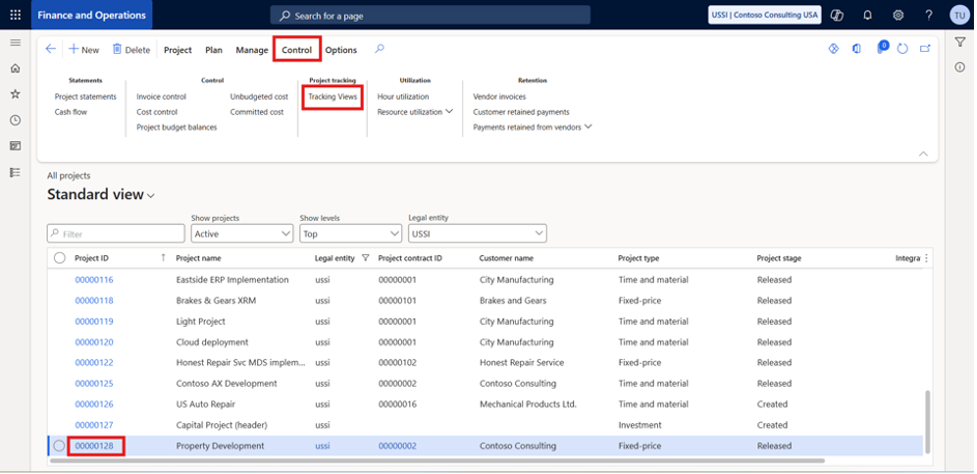
Task: Click the New button
Action: 83,50
